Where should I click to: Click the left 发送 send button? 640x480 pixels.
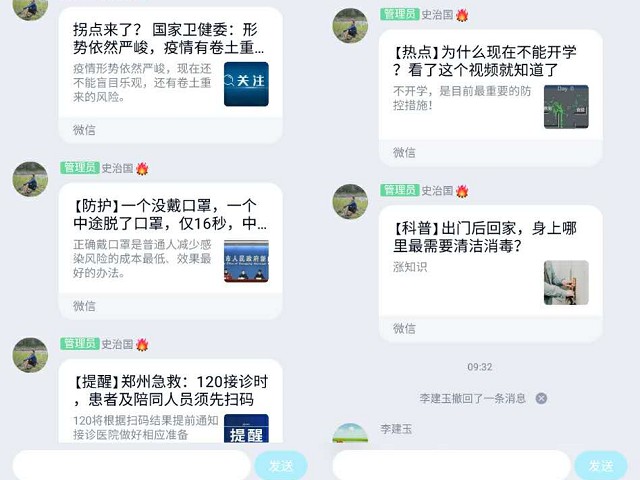(281, 465)
